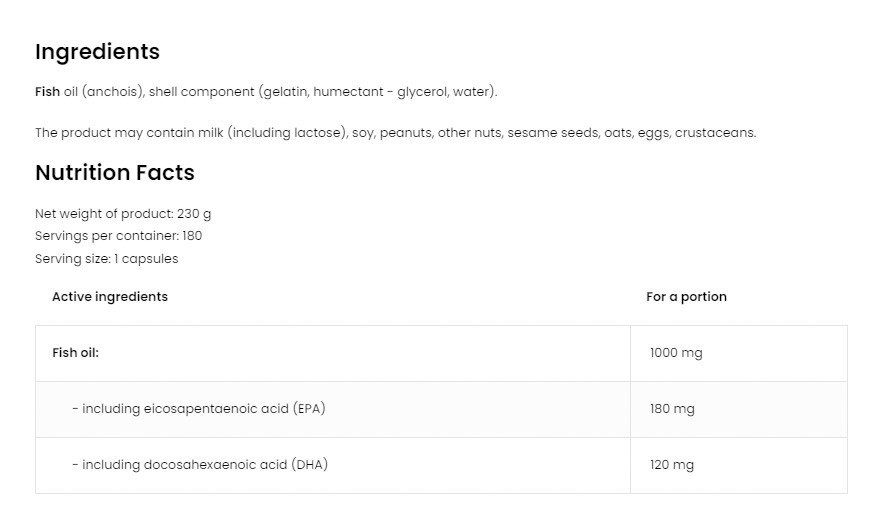
Task: Click the 120 mg value cell
Action: [x=672, y=465]
